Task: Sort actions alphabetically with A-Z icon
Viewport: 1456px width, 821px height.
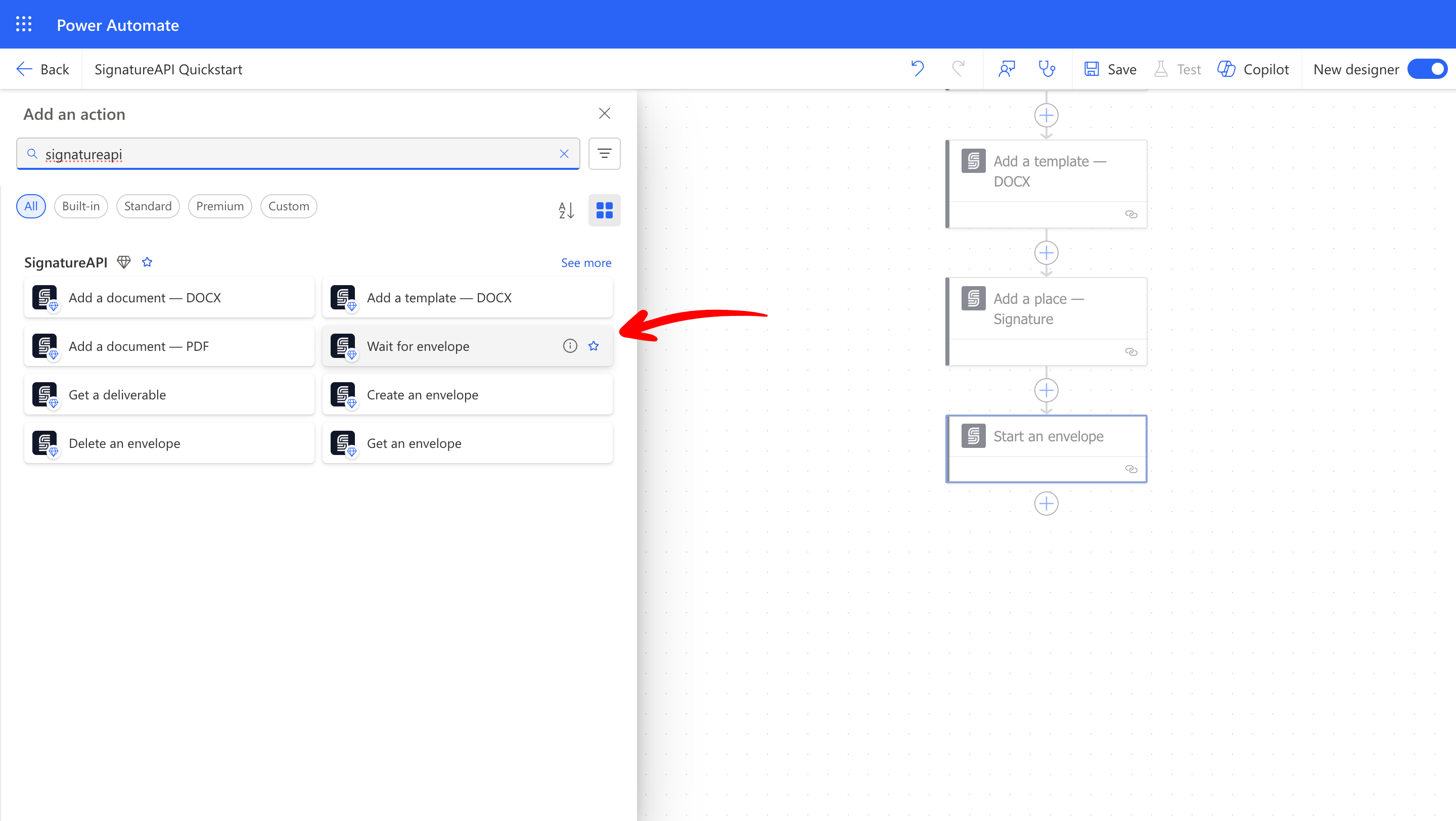Action: (566, 210)
